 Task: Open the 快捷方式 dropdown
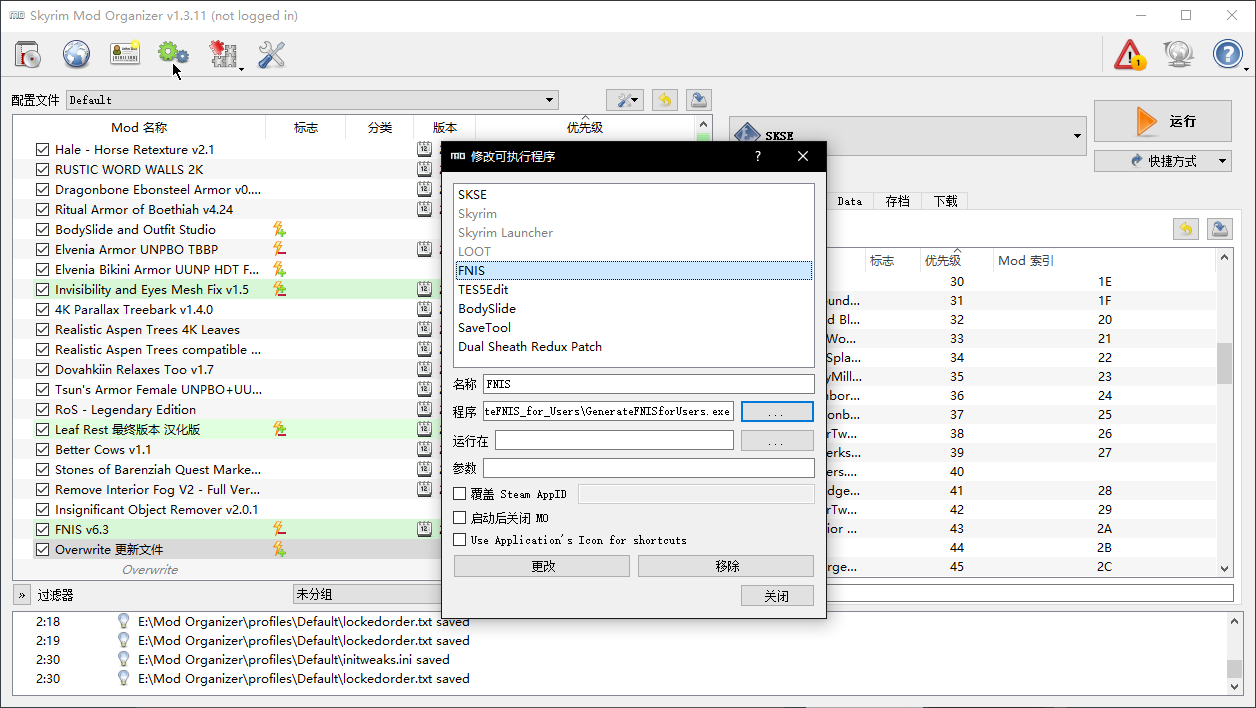pos(1162,161)
